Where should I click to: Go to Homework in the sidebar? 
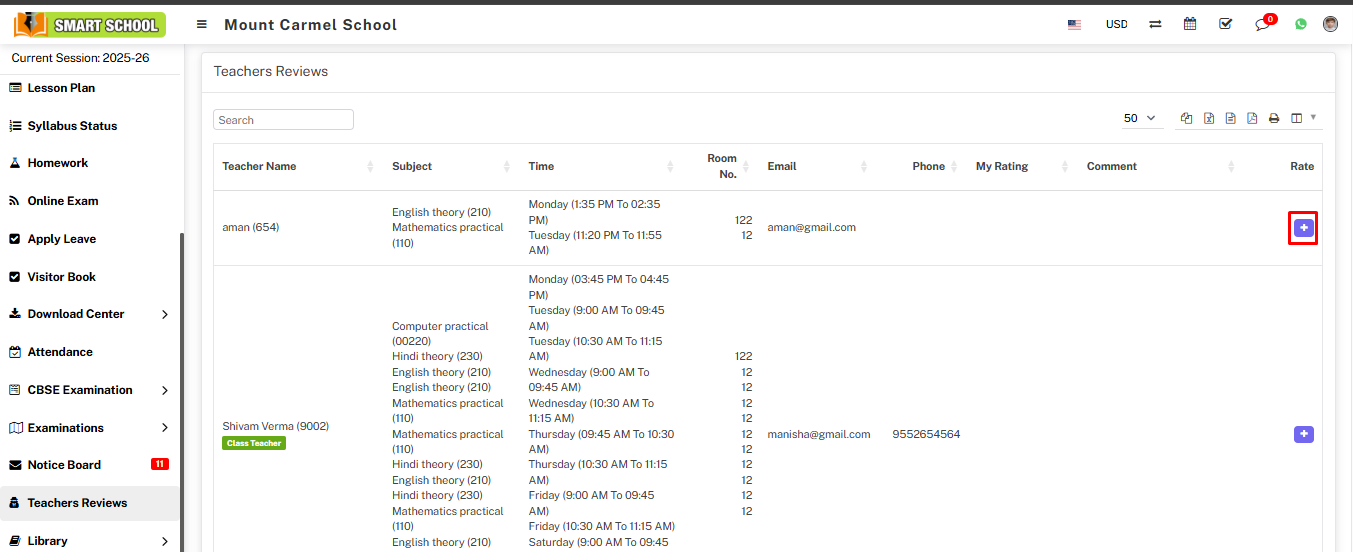coord(58,163)
